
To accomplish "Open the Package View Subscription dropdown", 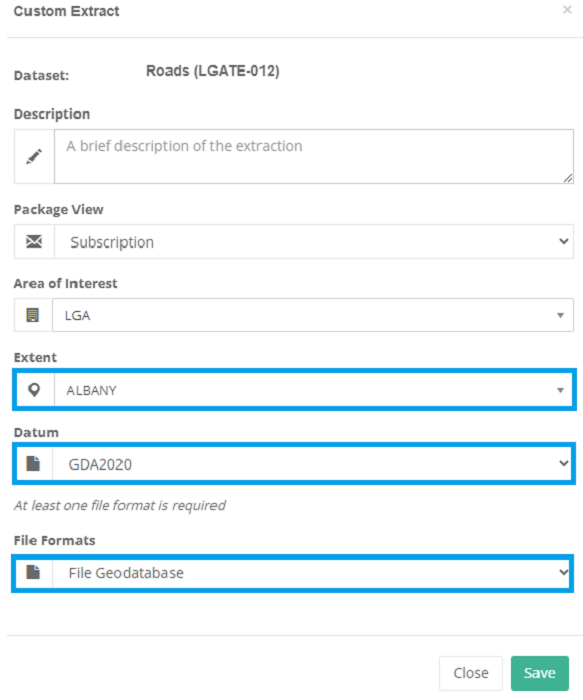I will [x=314, y=242].
